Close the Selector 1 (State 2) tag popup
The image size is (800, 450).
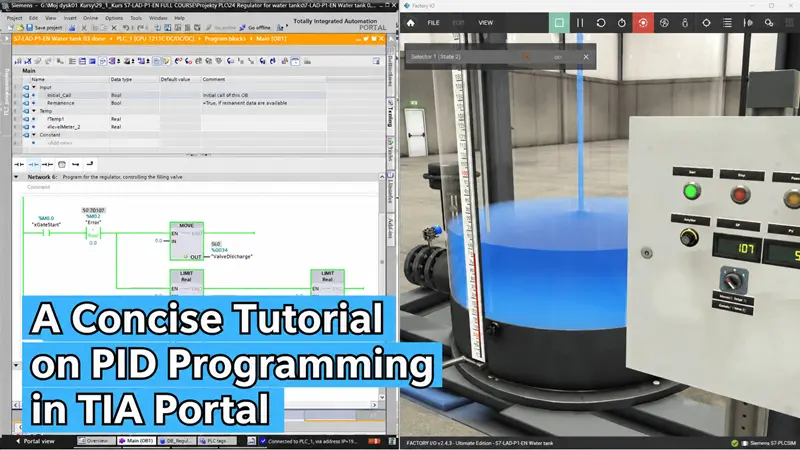tap(586, 57)
